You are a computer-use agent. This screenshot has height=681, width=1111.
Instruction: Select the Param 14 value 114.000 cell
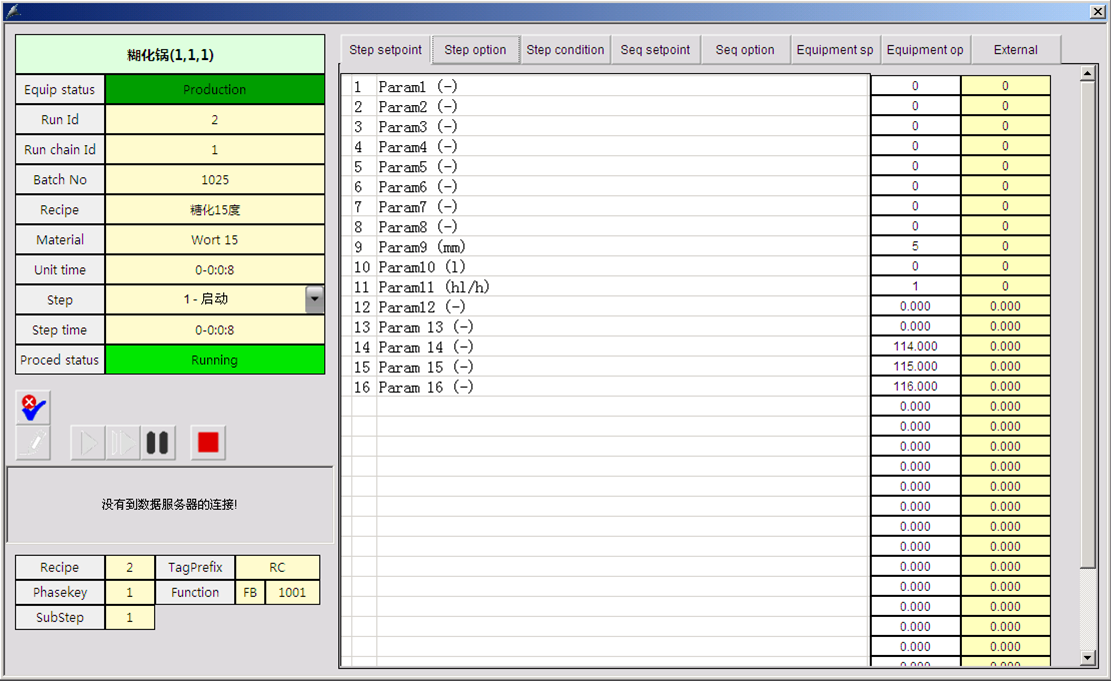coord(915,346)
